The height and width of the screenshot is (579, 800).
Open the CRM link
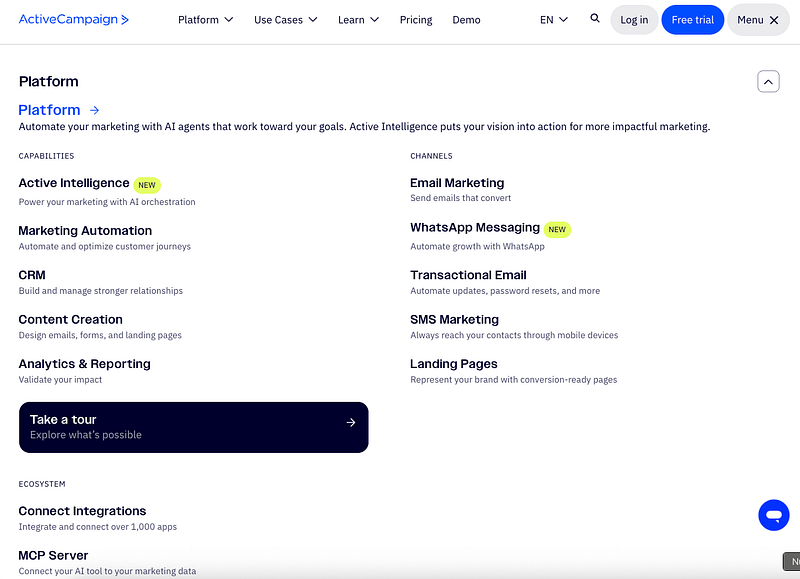(32, 275)
